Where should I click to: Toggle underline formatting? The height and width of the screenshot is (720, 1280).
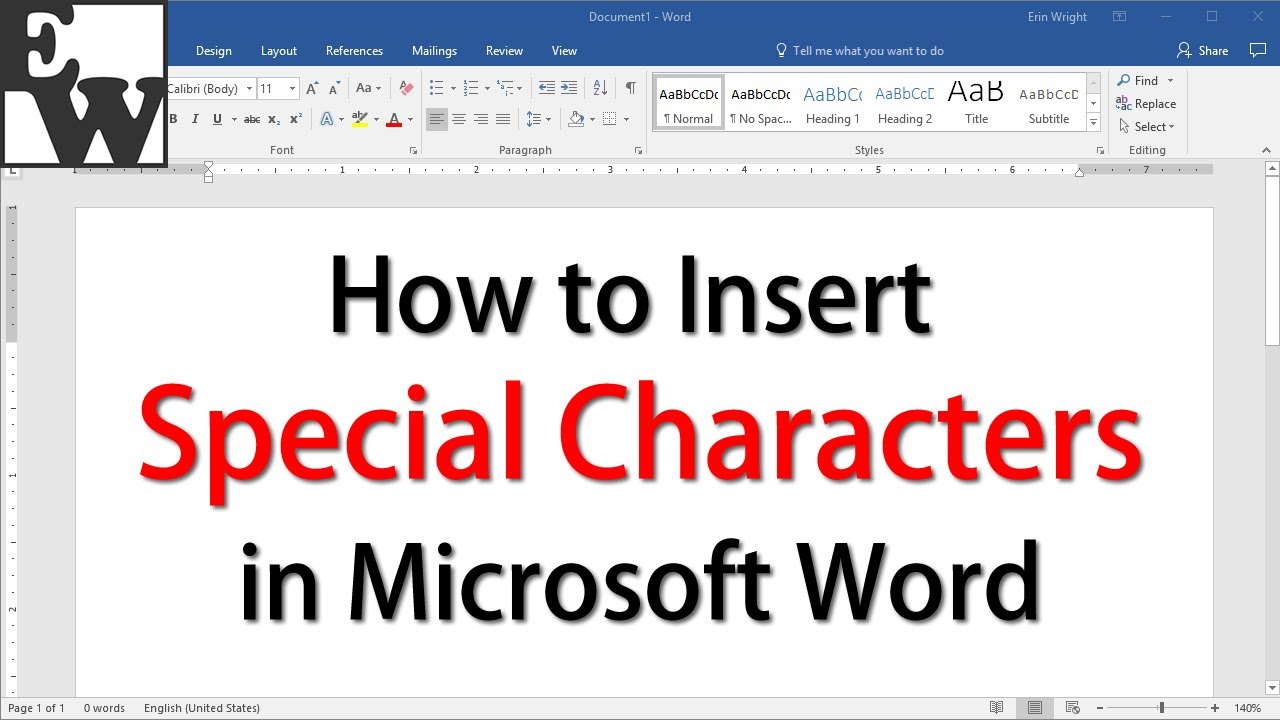tap(217, 119)
